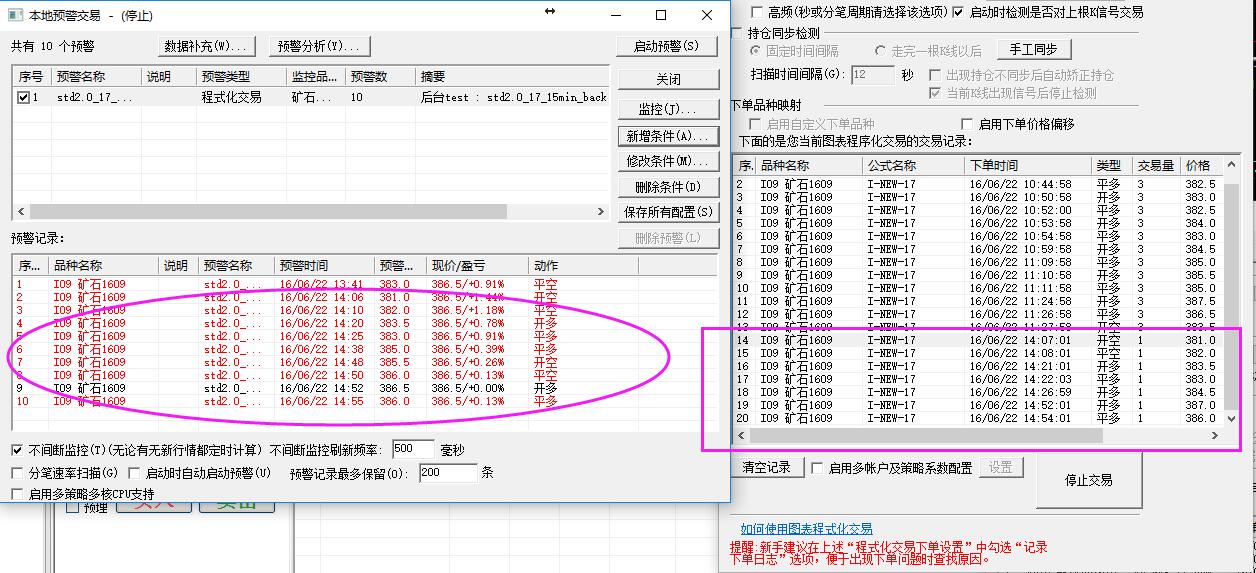Open 预警分析(Y)... dialog
This screenshot has width=1256, height=573.
[x=320, y=46]
